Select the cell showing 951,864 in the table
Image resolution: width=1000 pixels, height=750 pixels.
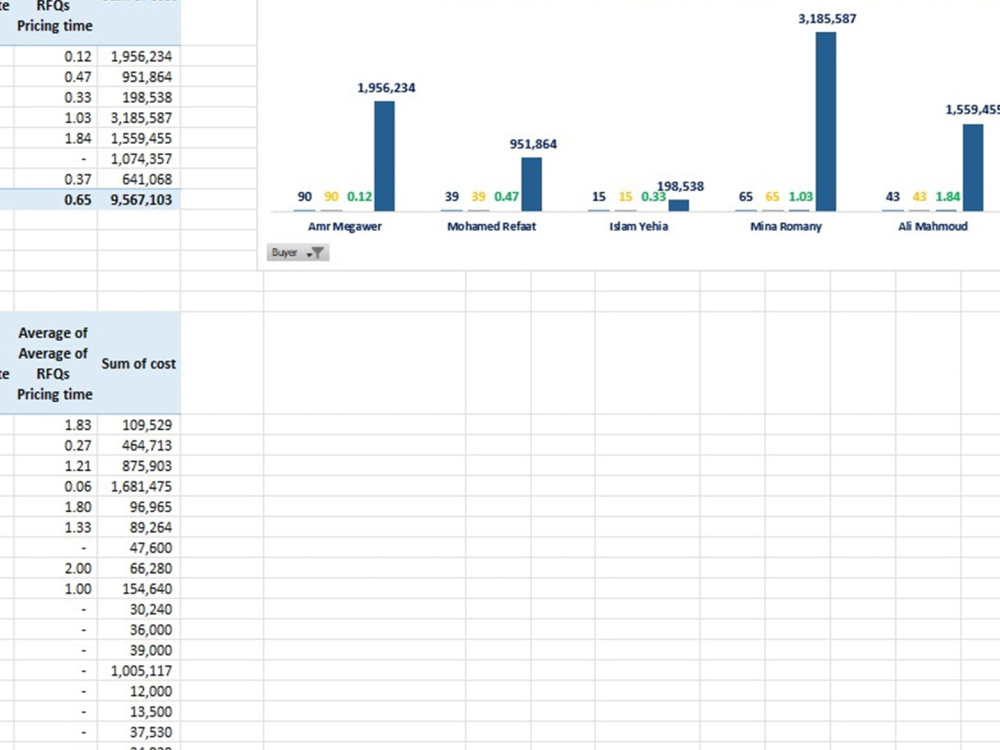point(139,77)
